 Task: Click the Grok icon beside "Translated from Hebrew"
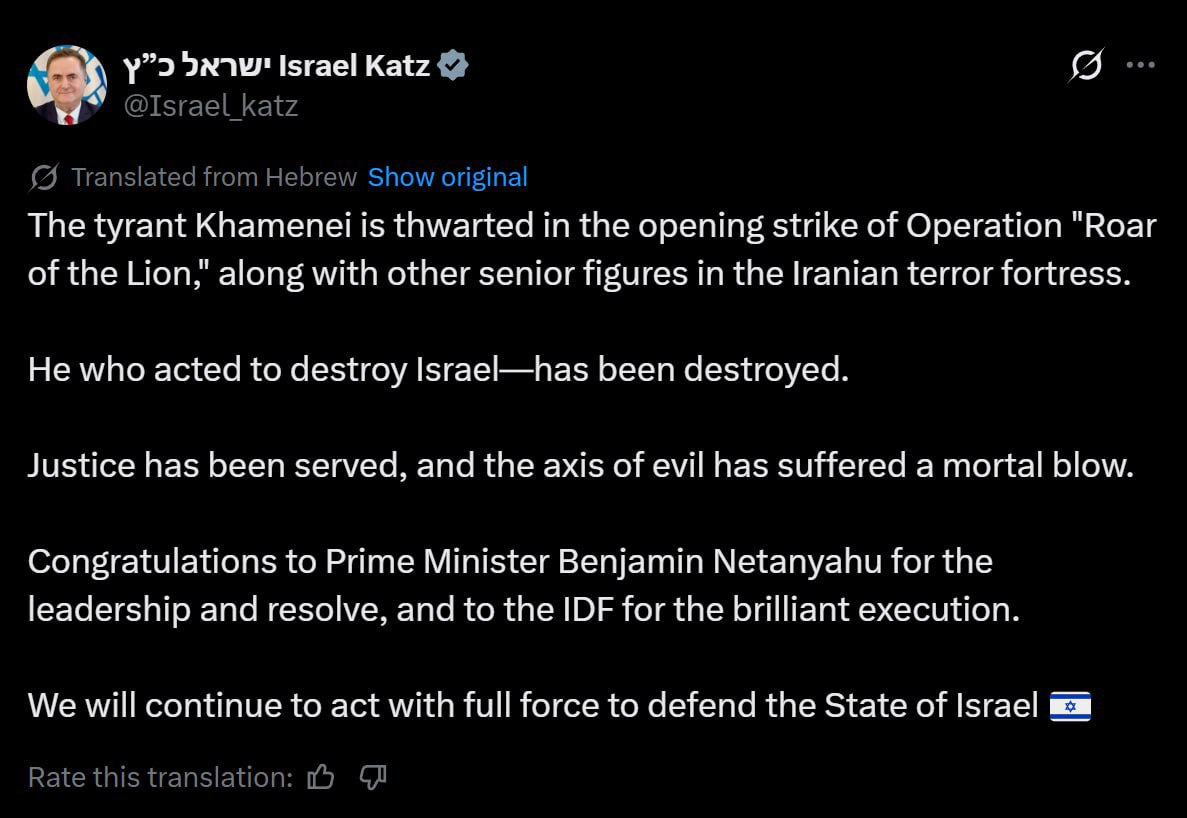coord(44,178)
